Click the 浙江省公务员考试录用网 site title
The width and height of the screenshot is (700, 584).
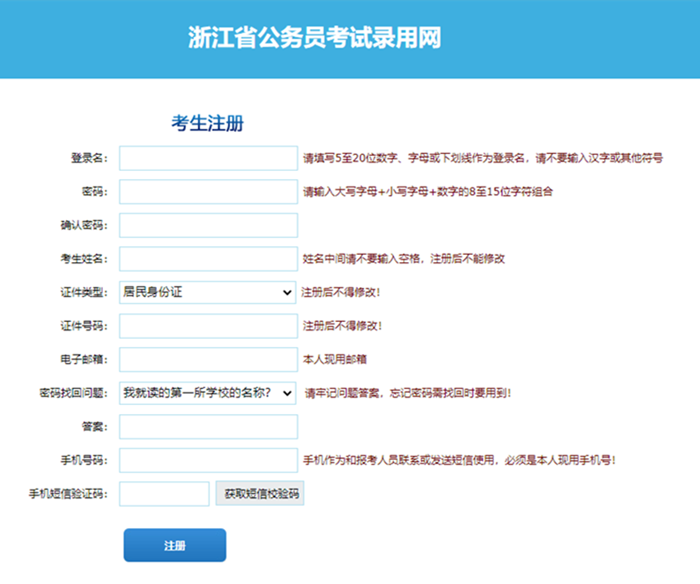(314, 38)
